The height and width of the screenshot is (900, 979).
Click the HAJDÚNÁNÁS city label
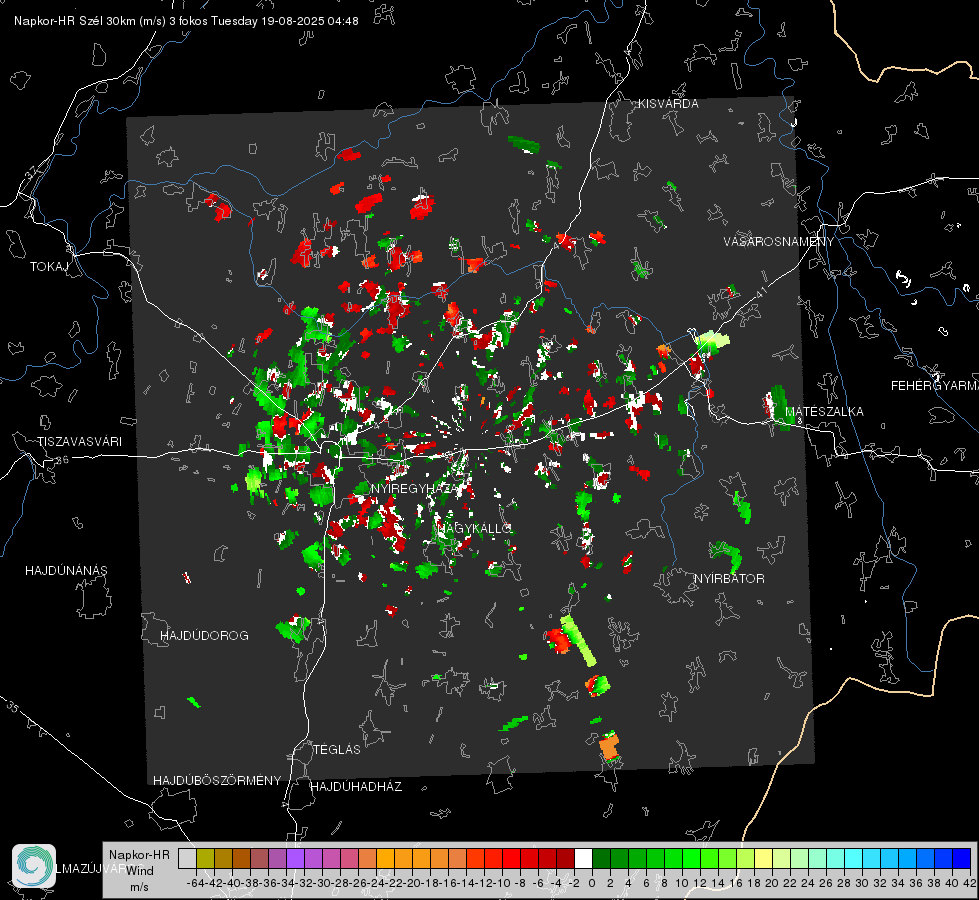[66, 571]
